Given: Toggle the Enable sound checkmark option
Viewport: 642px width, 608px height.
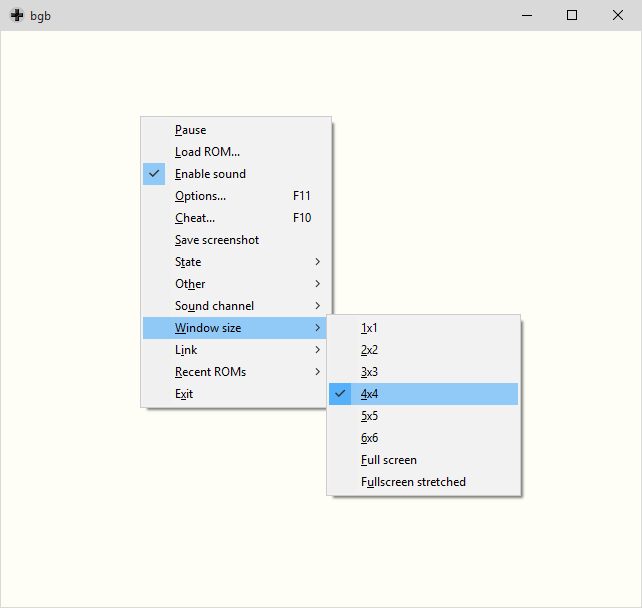Looking at the screenshot, I should tap(210, 174).
